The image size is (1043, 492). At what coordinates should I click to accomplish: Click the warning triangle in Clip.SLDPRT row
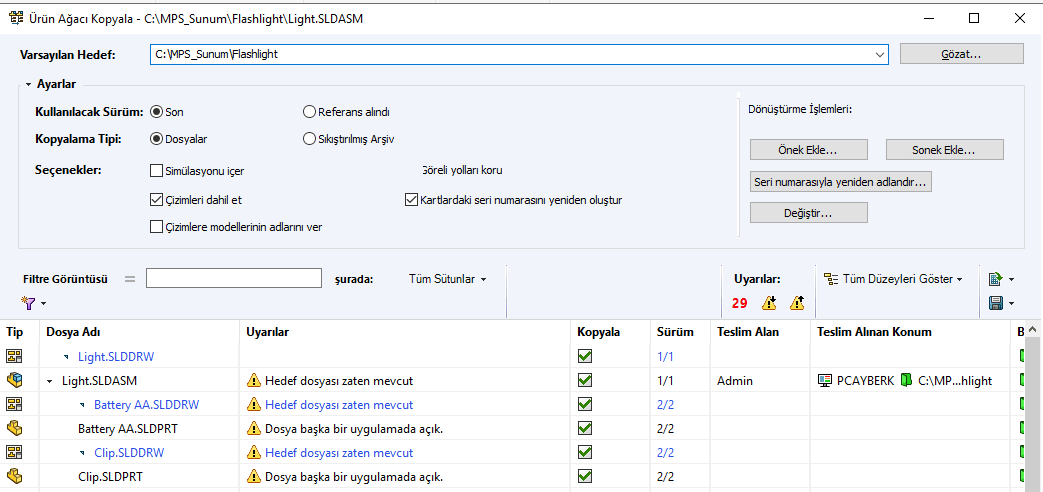pyautogui.click(x=253, y=476)
